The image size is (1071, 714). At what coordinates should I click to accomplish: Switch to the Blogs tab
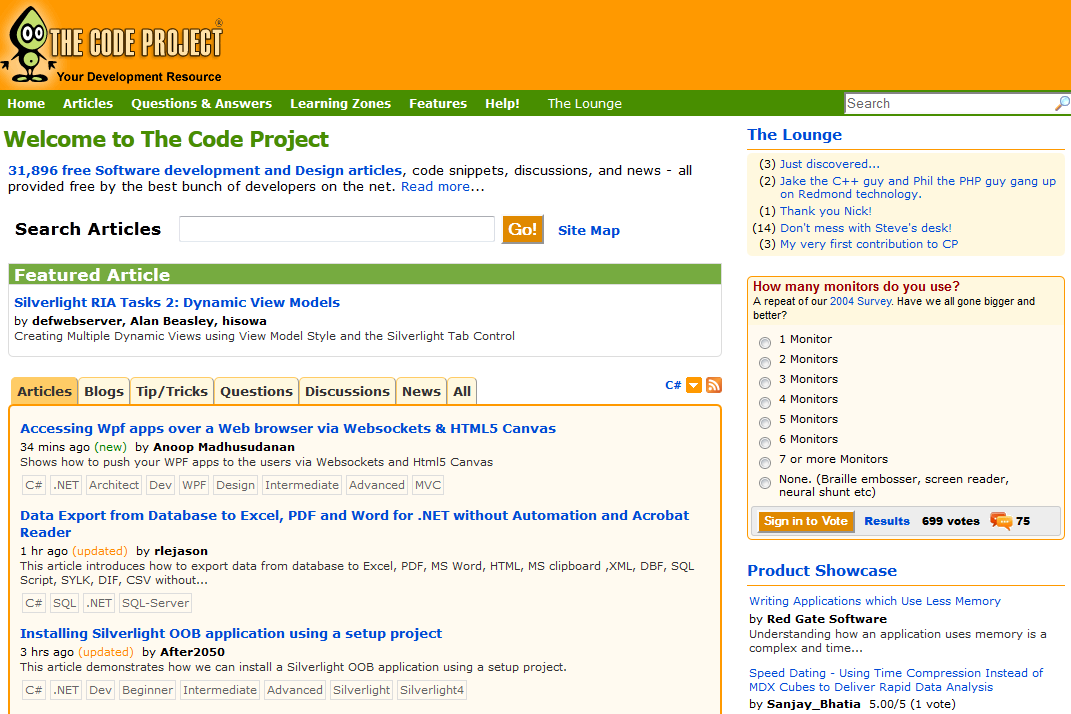coord(104,391)
